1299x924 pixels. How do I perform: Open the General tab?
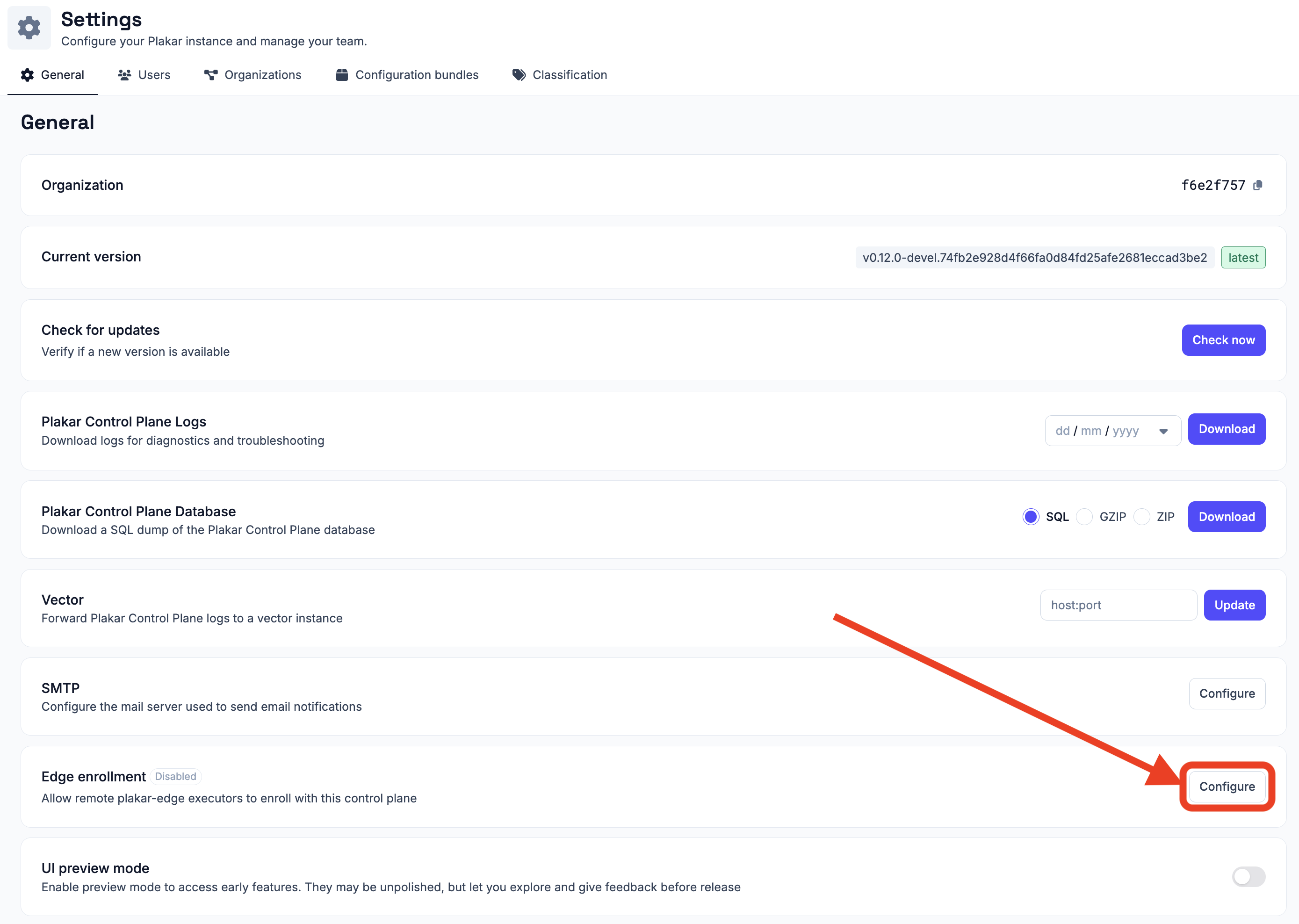click(x=52, y=75)
